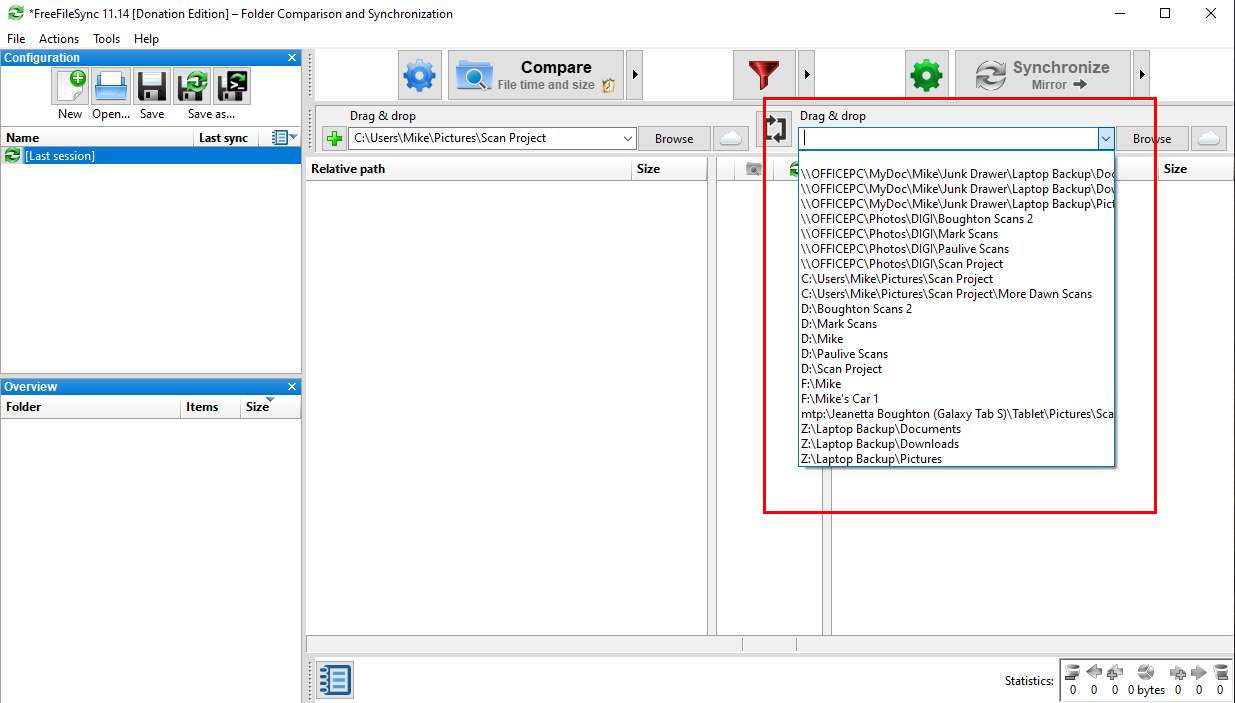Click the Items column header in Overview
Screen dimensions: 1235x703
(x=210, y=407)
